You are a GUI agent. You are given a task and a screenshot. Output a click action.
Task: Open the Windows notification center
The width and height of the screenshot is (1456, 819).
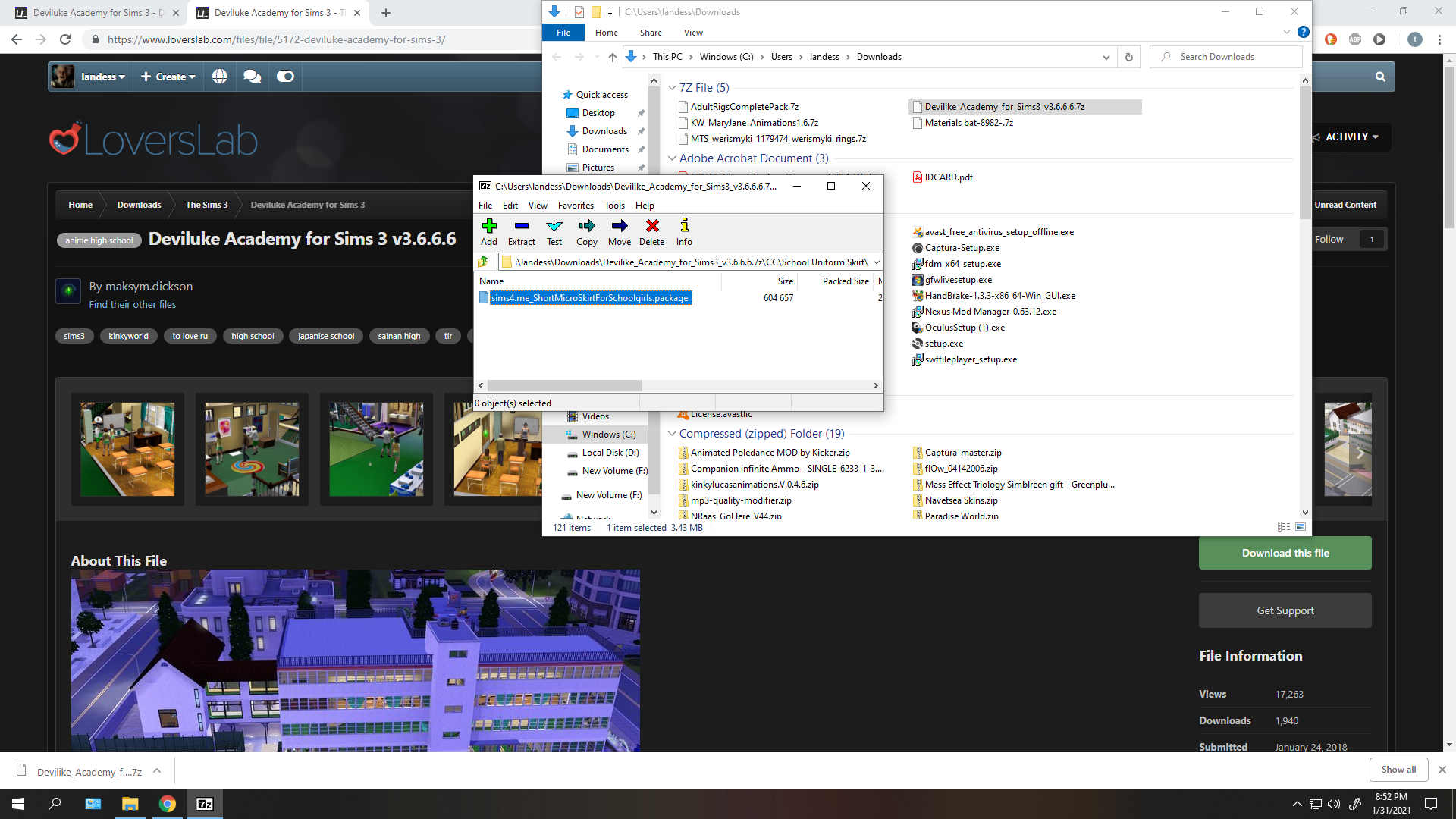[x=1431, y=804]
